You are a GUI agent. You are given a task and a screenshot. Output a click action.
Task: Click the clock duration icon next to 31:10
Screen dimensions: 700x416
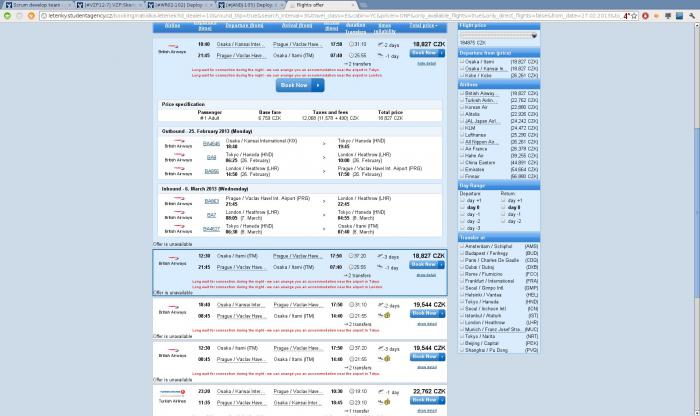(x=351, y=44)
